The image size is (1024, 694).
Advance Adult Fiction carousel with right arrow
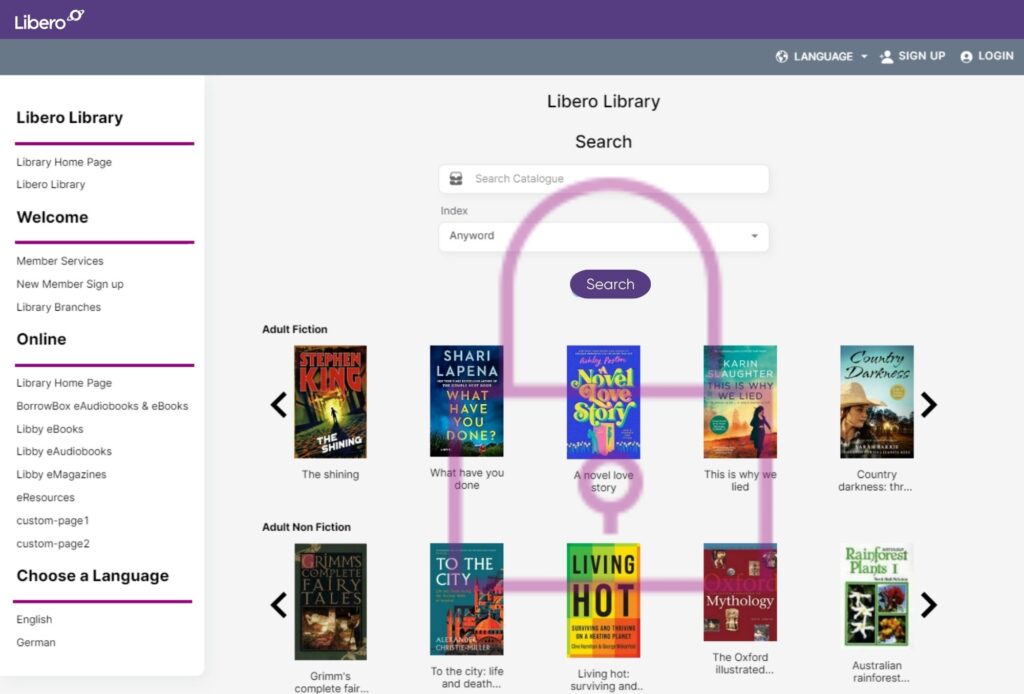click(929, 404)
